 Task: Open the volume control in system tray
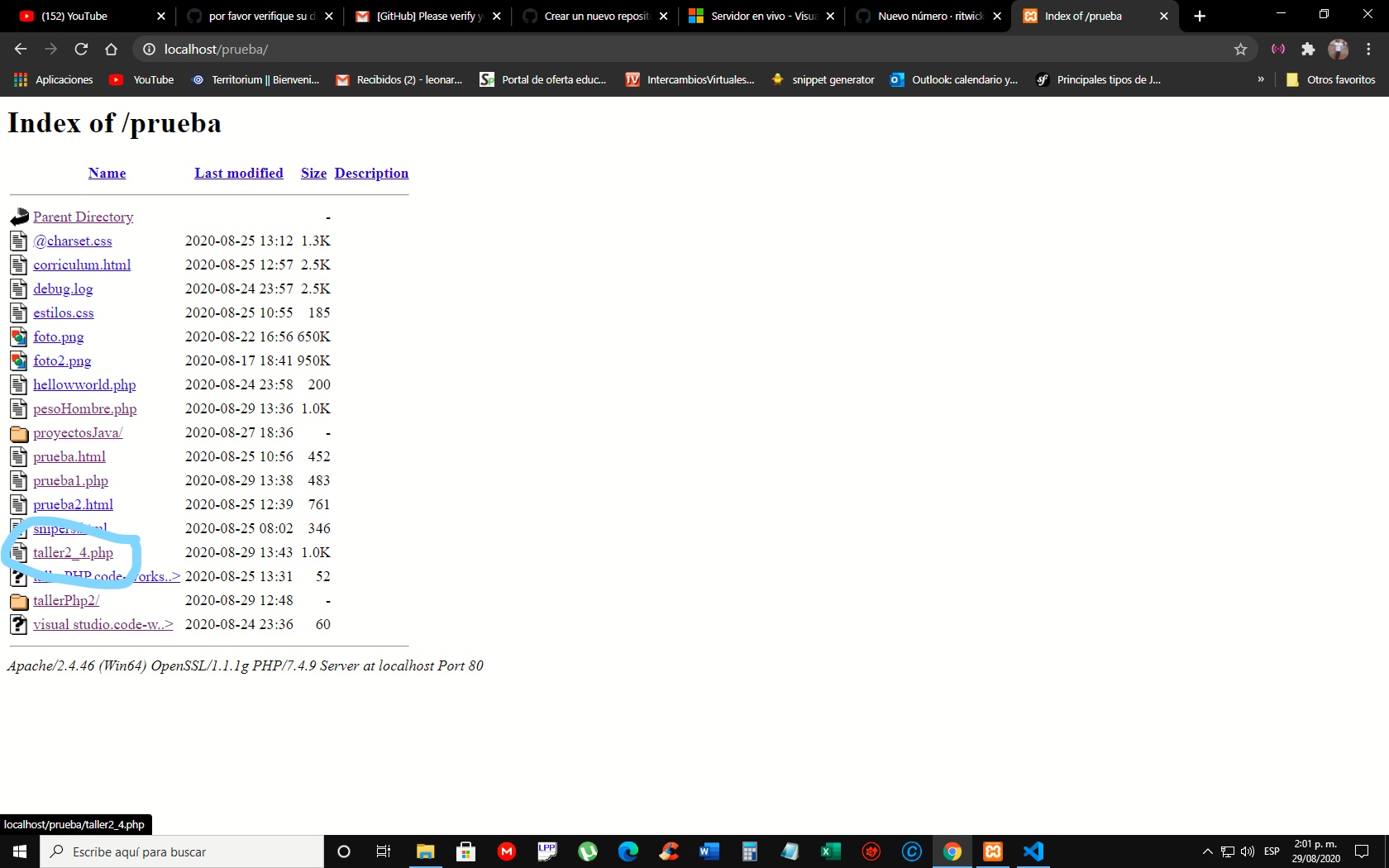coord(1248,851)
